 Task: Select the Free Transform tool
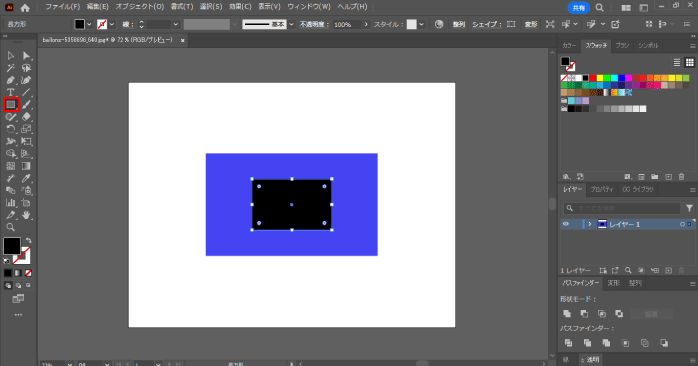pos(26,142)
